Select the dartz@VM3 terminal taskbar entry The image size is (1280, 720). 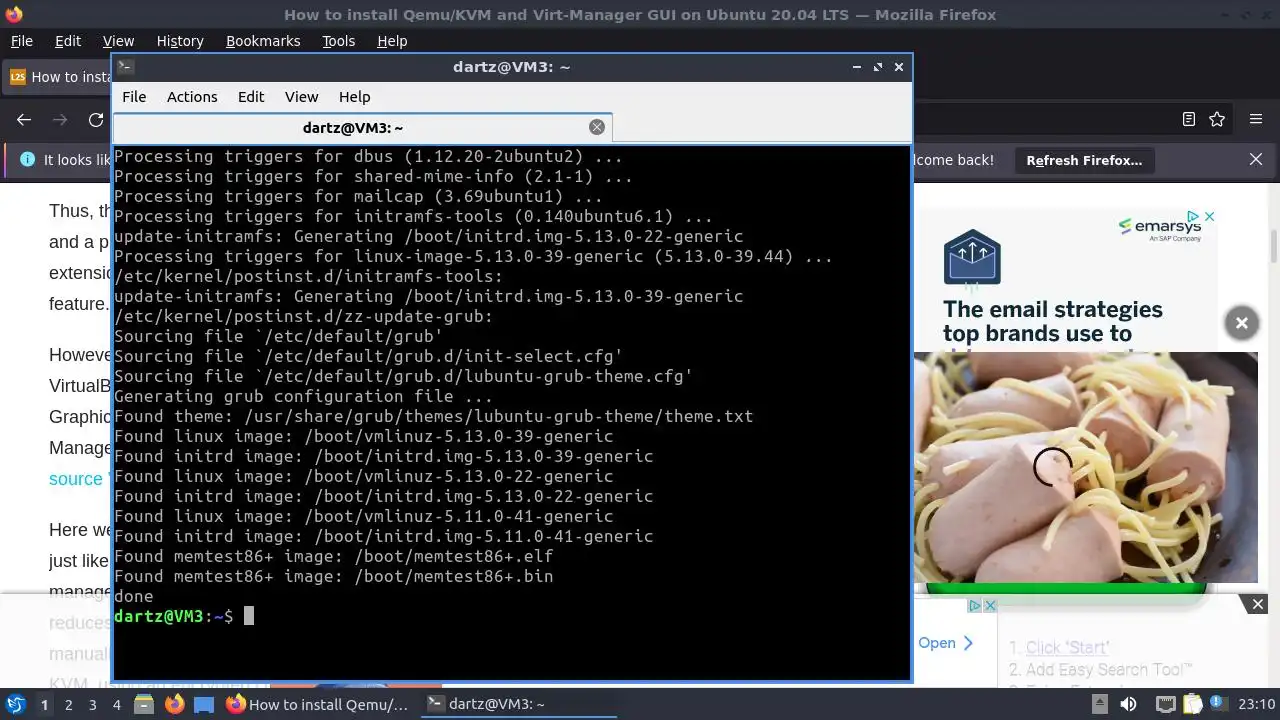coord(517,704)
